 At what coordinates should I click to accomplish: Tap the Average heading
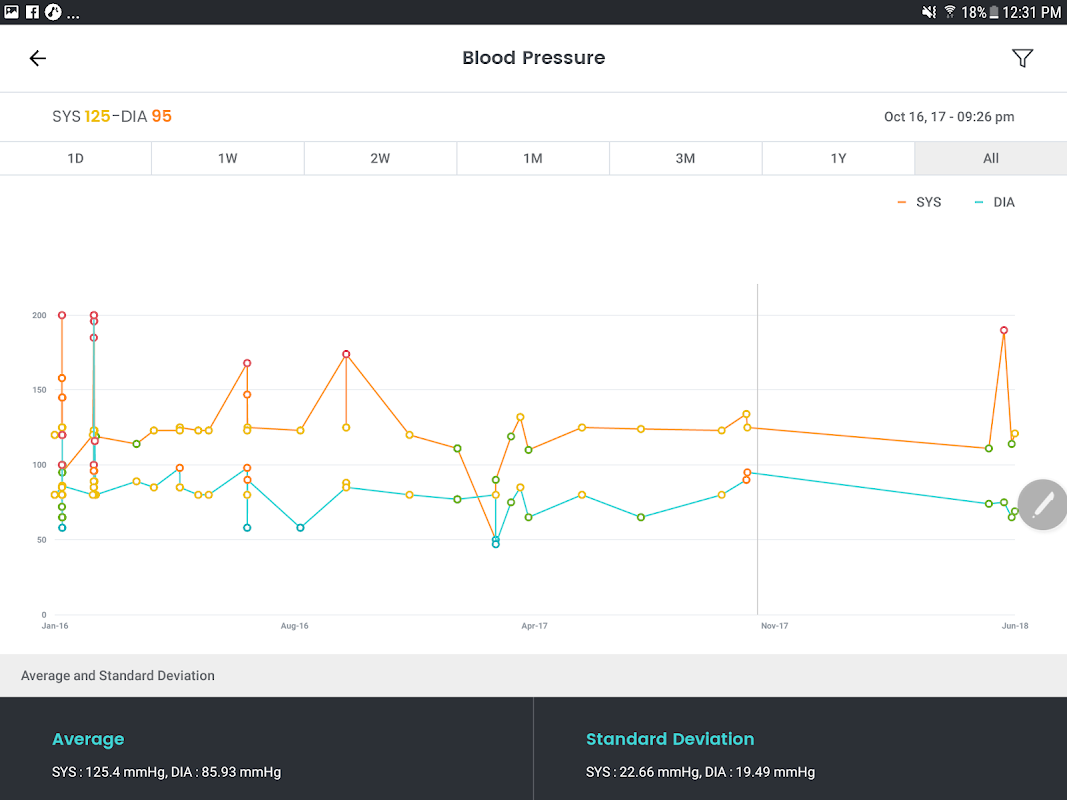88,739
